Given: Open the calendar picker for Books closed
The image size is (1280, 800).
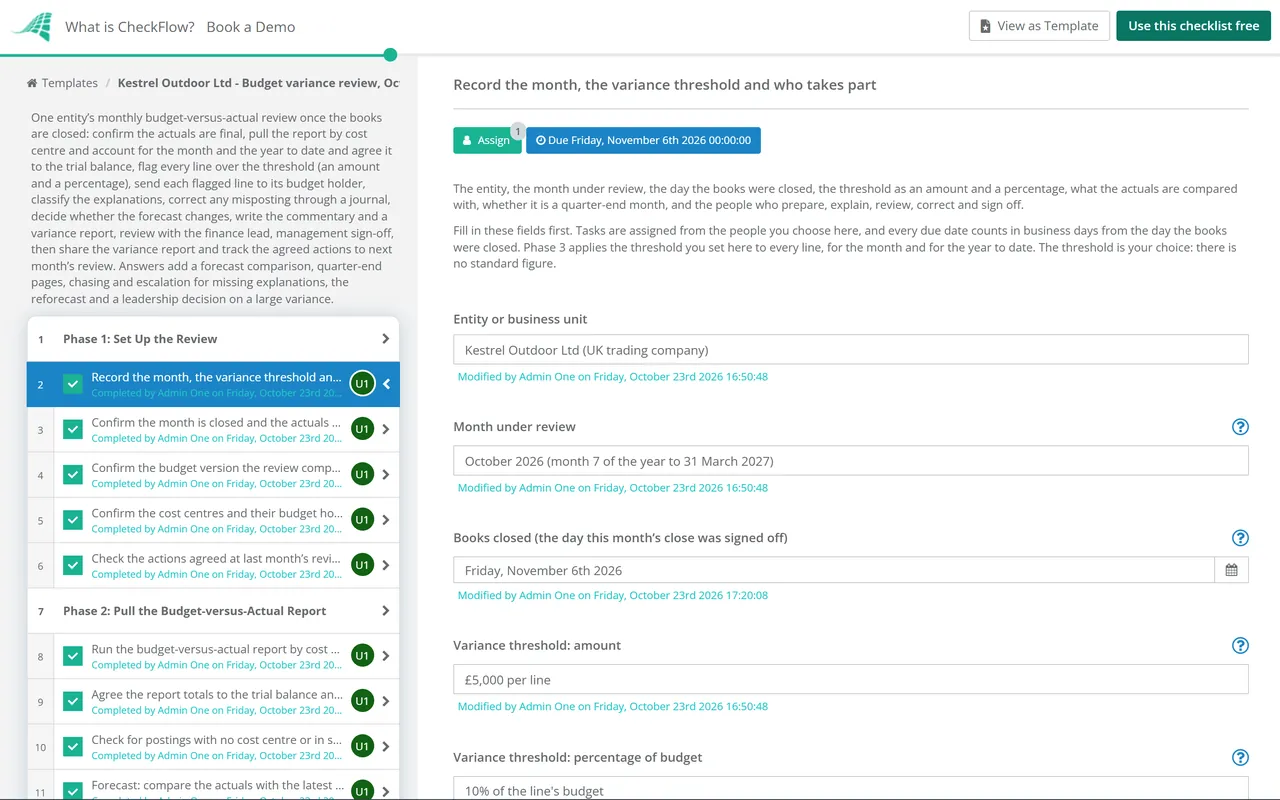Looking at the screenshot, I should pyautogui.click(x=1232, y=570).
